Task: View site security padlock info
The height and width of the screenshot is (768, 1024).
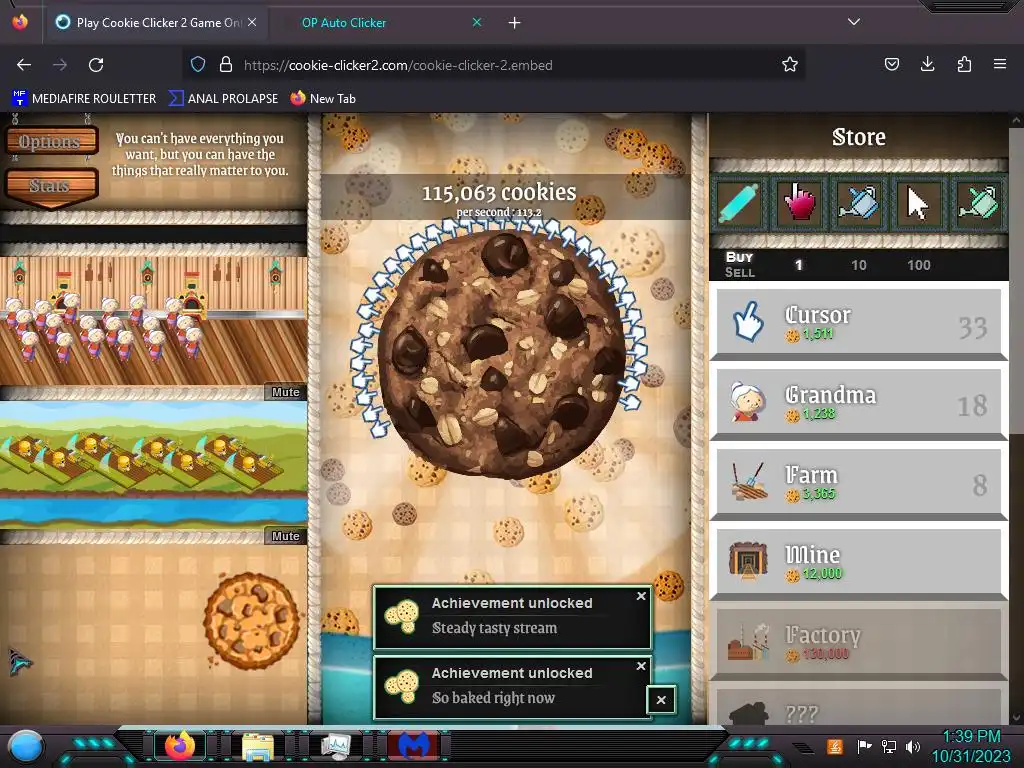Action: coord(226,64)
